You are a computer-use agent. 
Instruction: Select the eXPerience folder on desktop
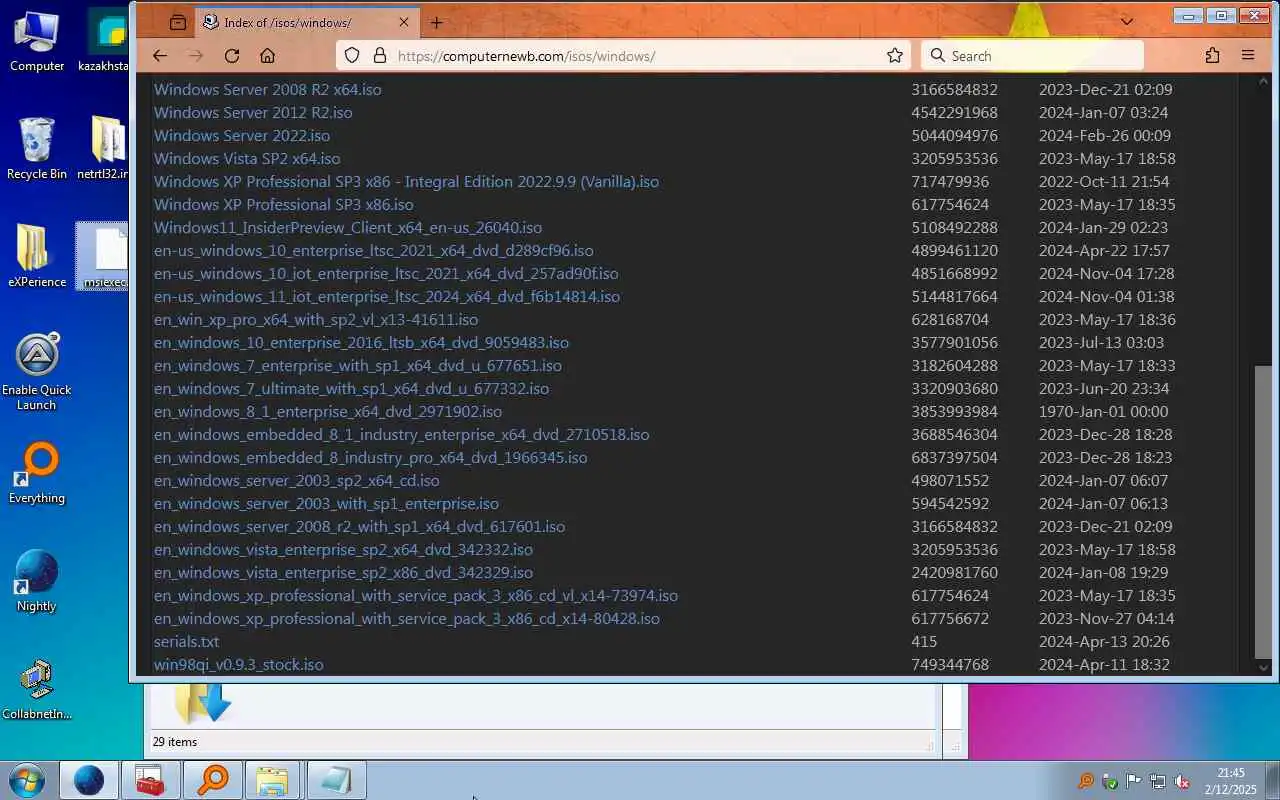click(37, 257)
